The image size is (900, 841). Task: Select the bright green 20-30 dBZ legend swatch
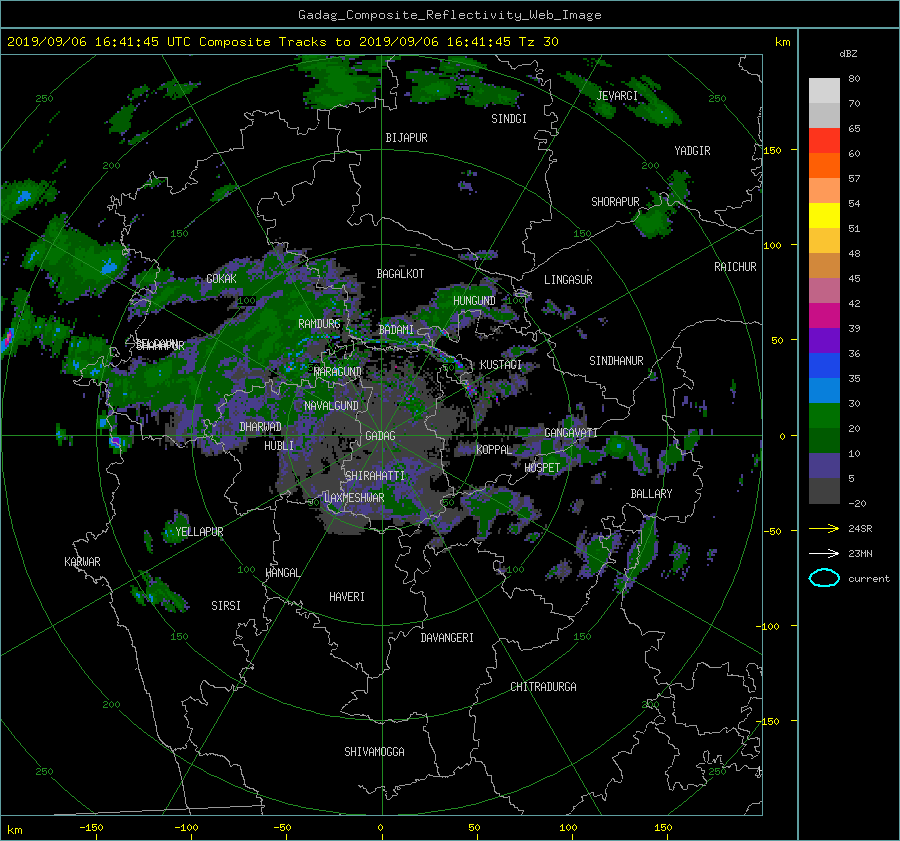click(x=824, y=416)
